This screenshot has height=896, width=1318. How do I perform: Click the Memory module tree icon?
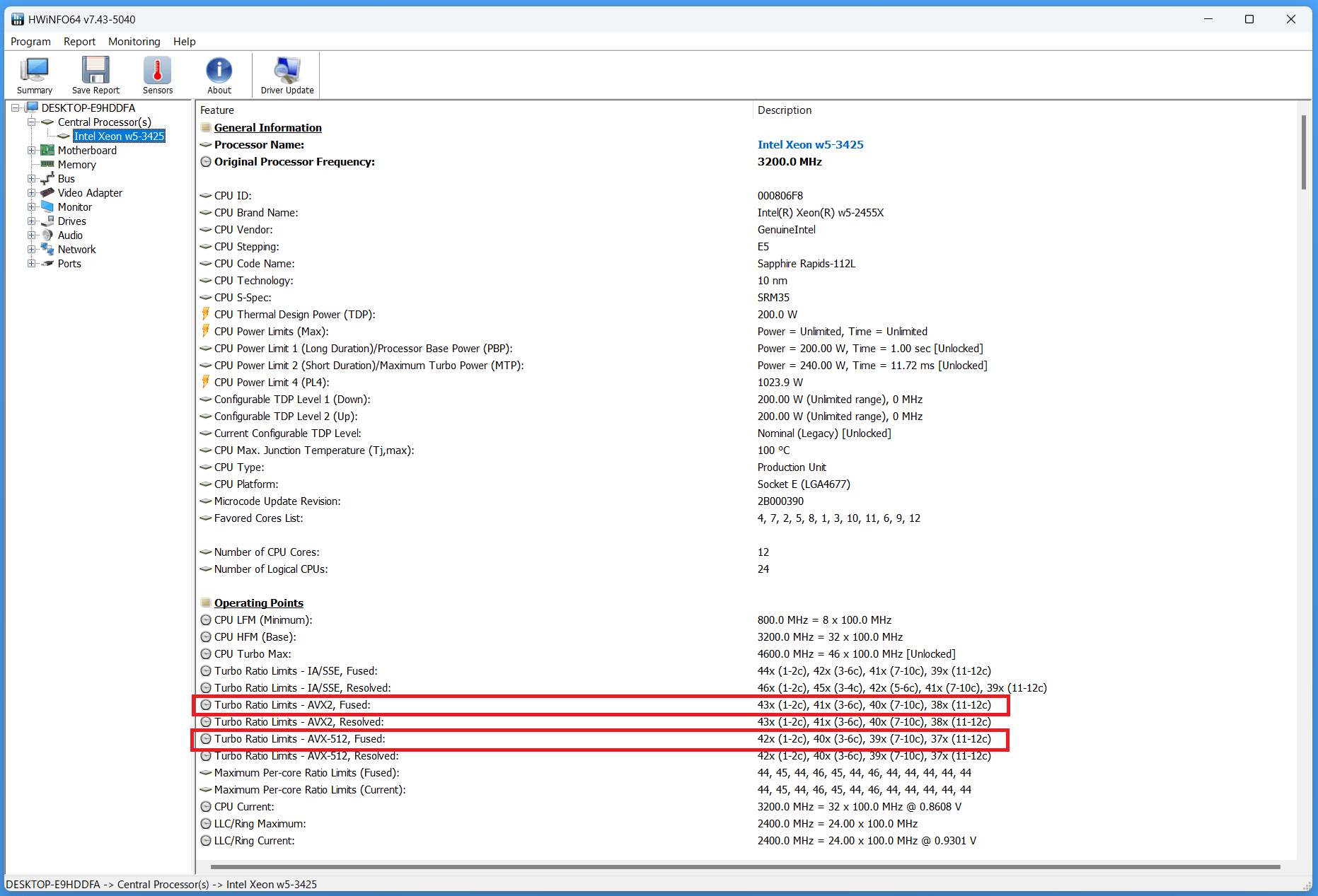[x=47, y=164]
